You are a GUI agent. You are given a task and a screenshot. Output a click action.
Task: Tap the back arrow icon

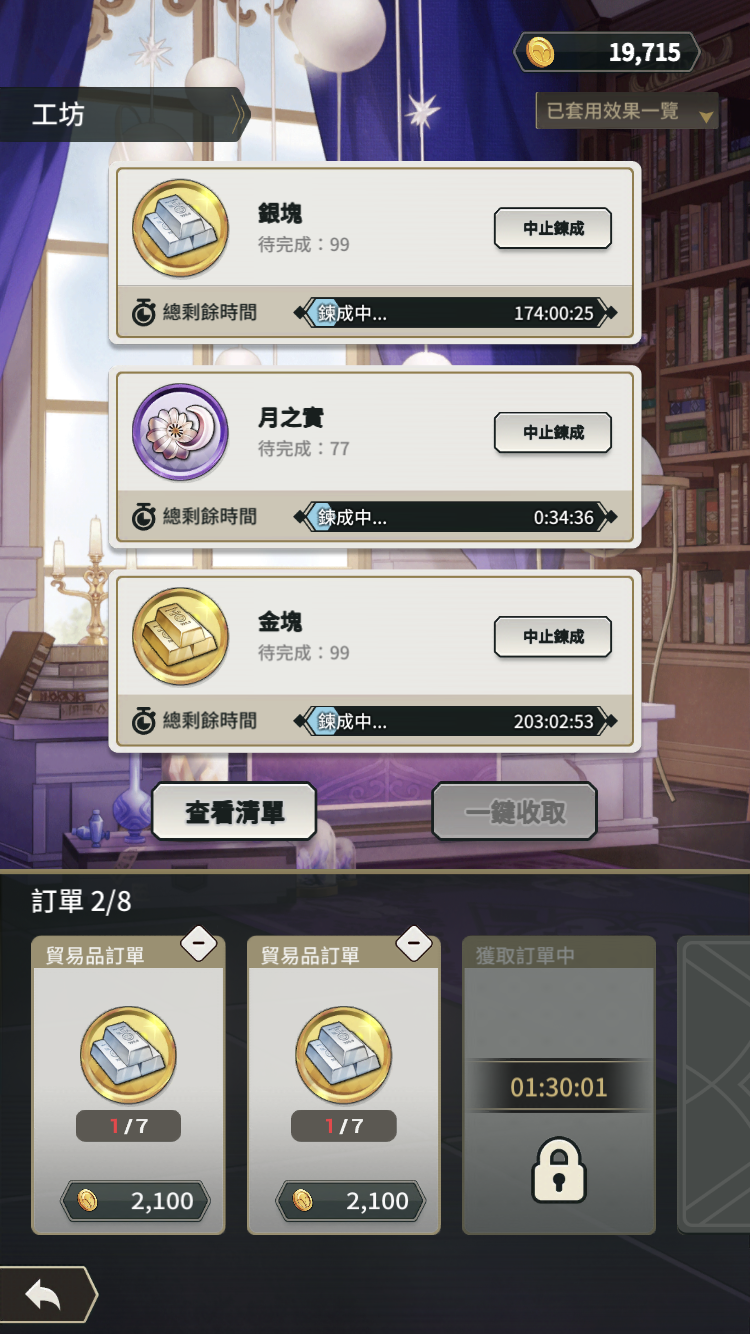43,1296
